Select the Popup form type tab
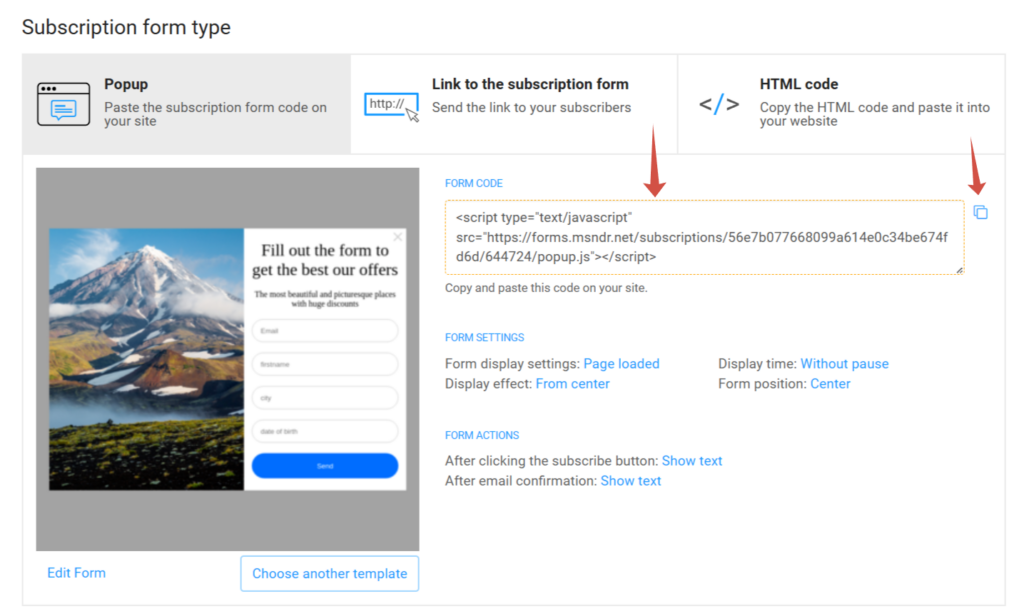This screenshot has height=609, width=1024. (186, 104)
